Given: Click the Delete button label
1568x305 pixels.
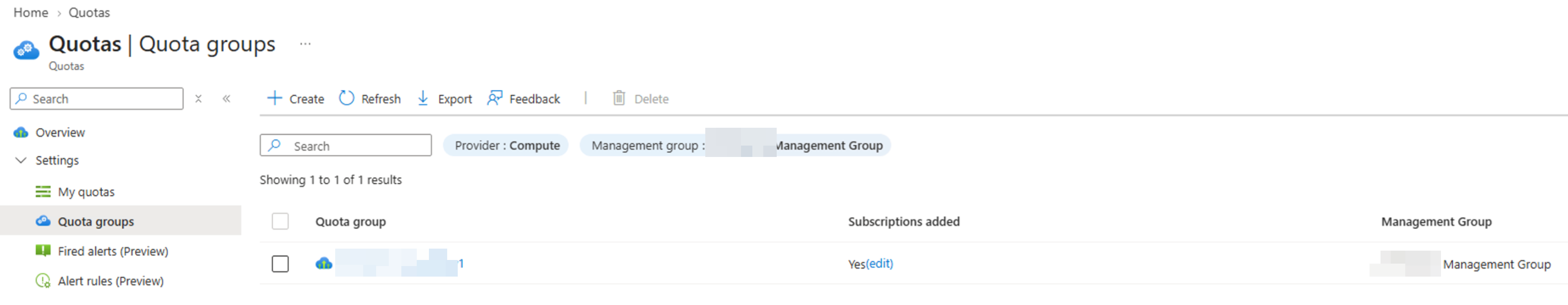Looking at the screenshot, I should 651,99.
